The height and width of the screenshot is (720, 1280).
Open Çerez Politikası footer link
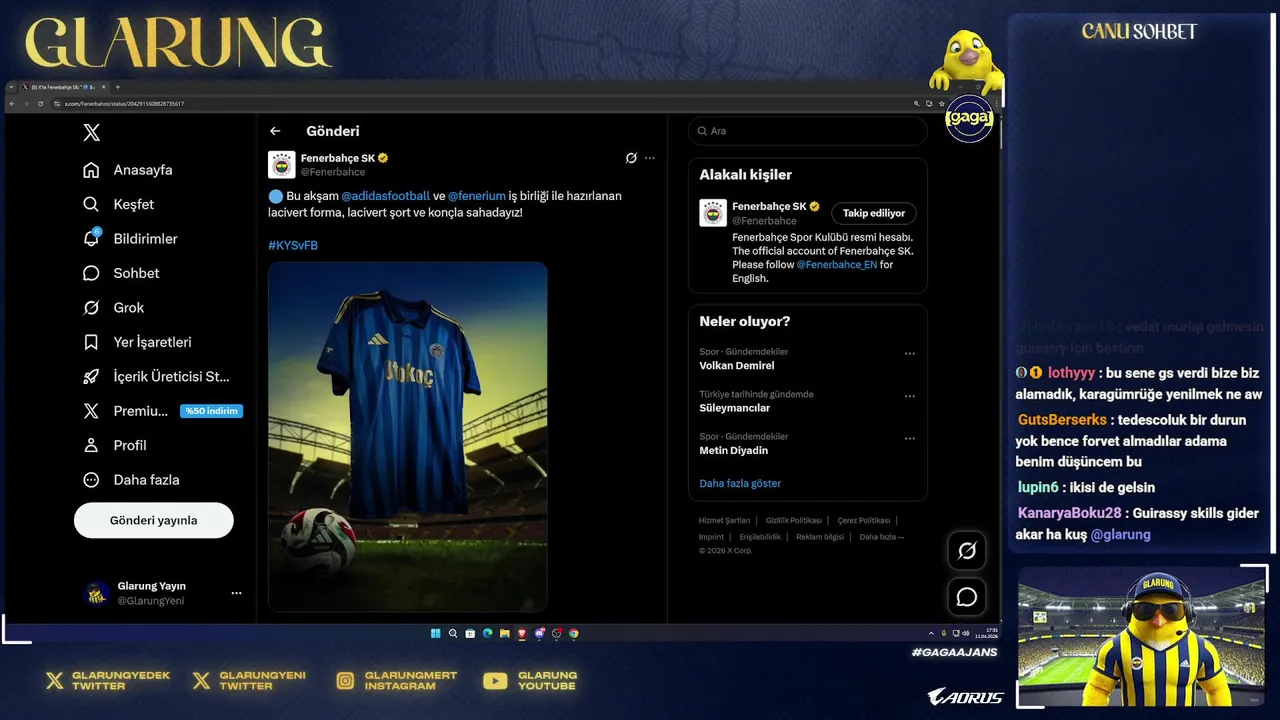coord(863,521)
